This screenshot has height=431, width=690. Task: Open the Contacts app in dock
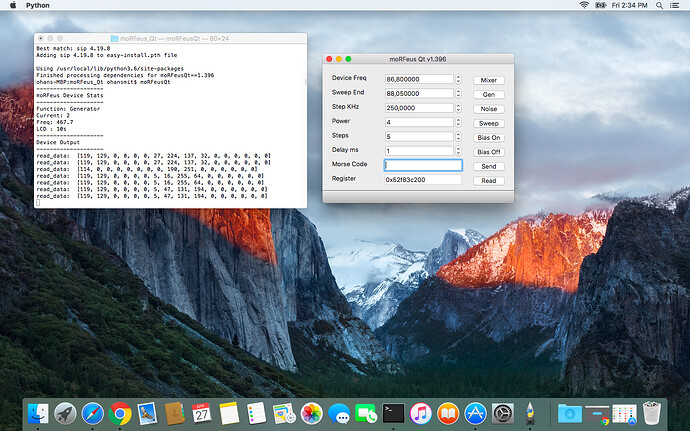[x=174, y=413]
